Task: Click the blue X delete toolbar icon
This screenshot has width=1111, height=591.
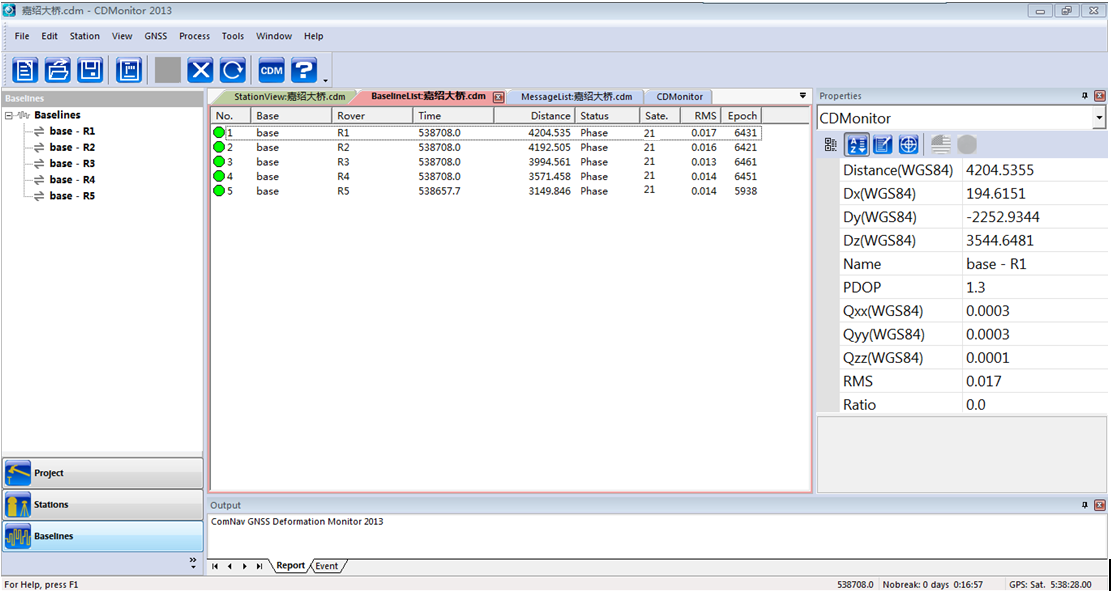Action: pyautogui.click(x=201, y=70)
